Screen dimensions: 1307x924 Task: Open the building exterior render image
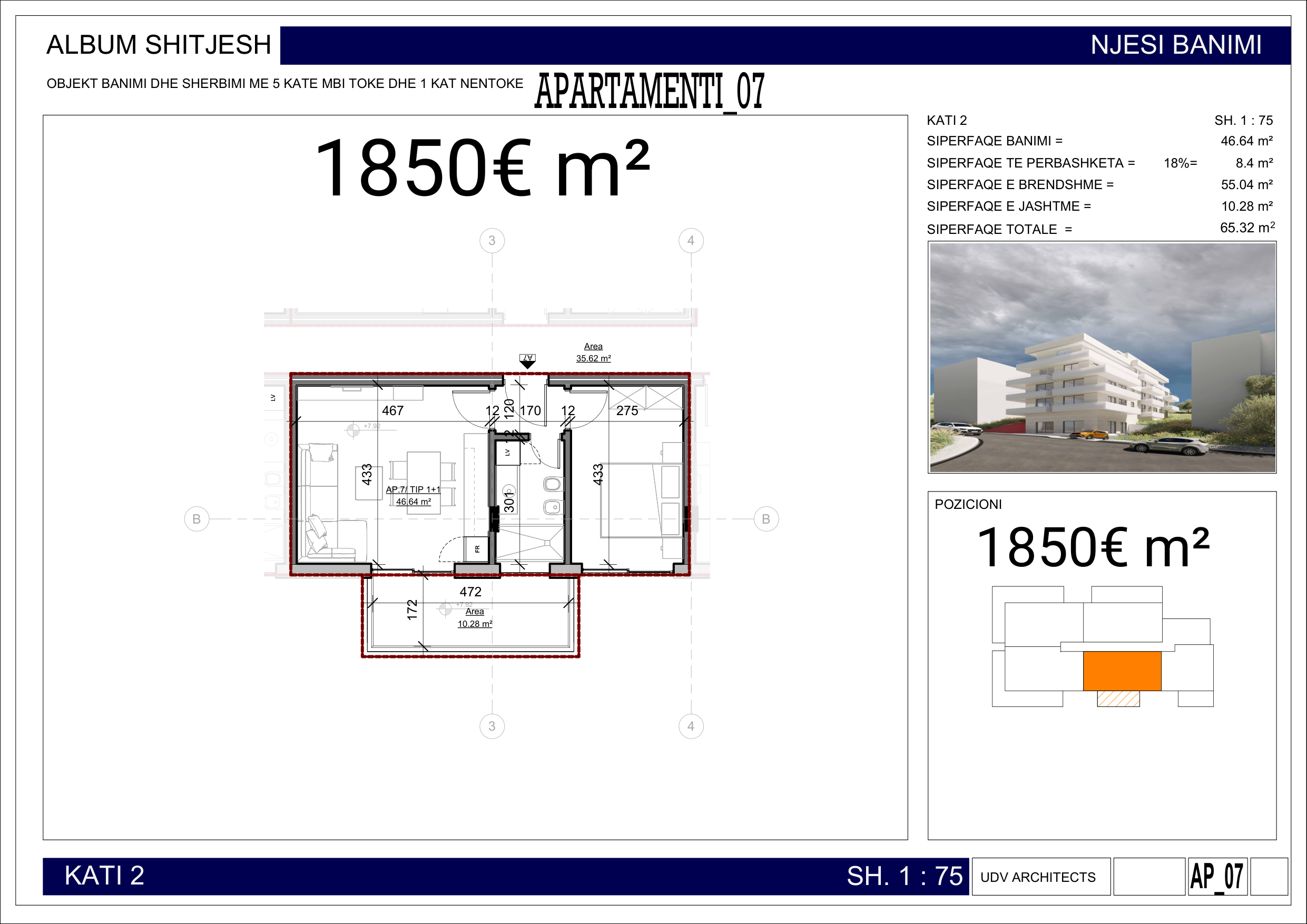pyautogui.click(x=1102, y=357)
